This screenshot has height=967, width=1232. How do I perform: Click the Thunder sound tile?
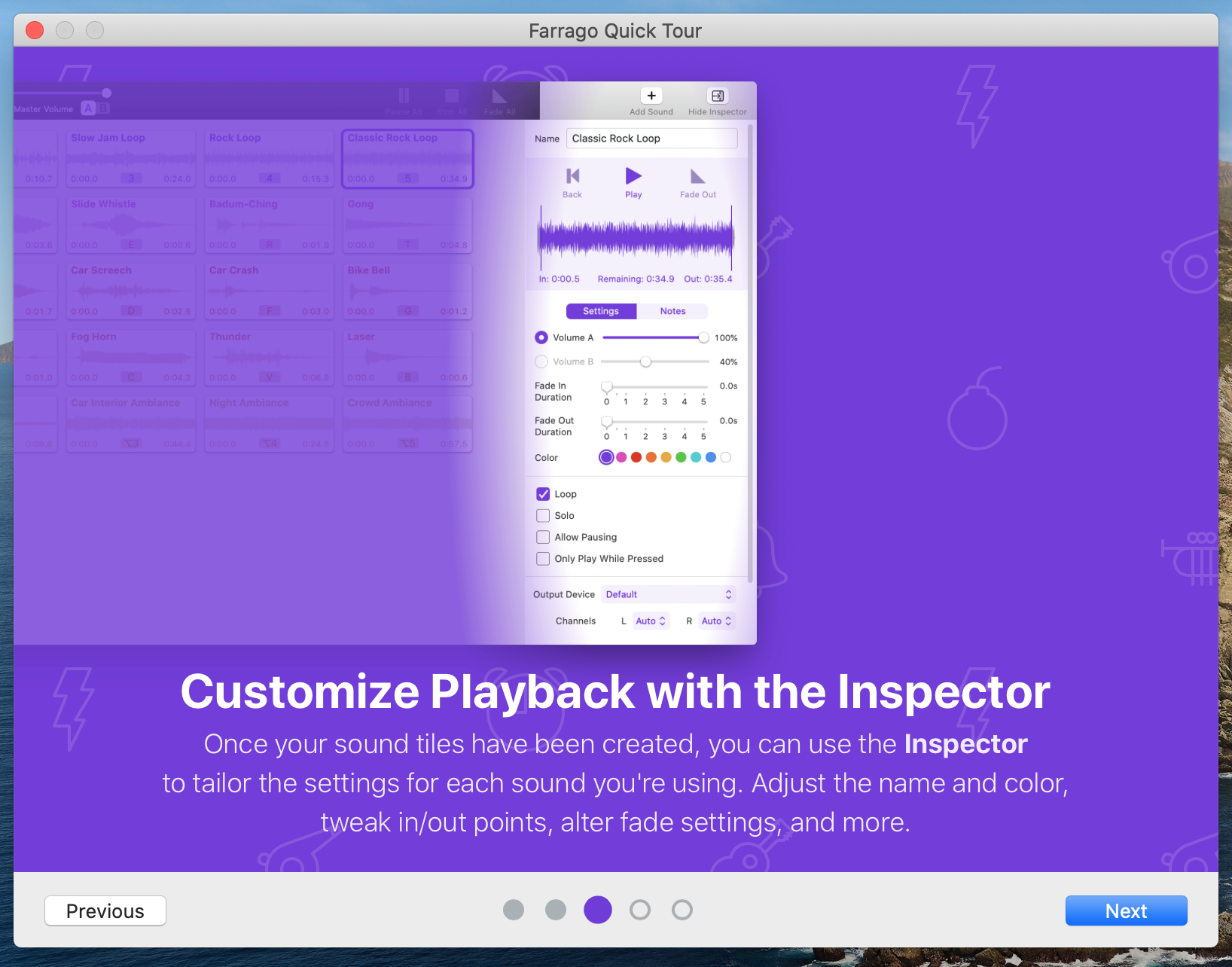coord(269,358)
